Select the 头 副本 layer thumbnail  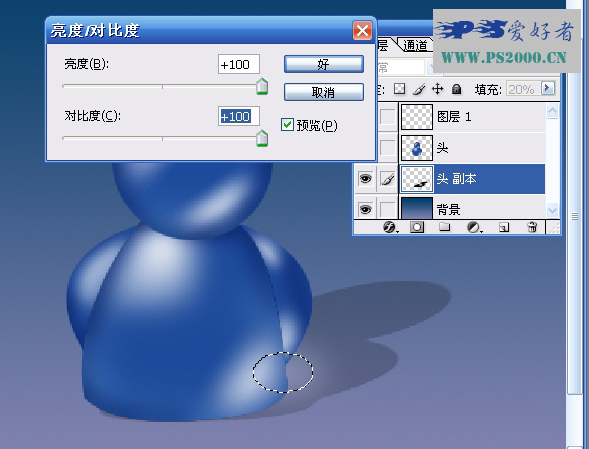point(417,179)
